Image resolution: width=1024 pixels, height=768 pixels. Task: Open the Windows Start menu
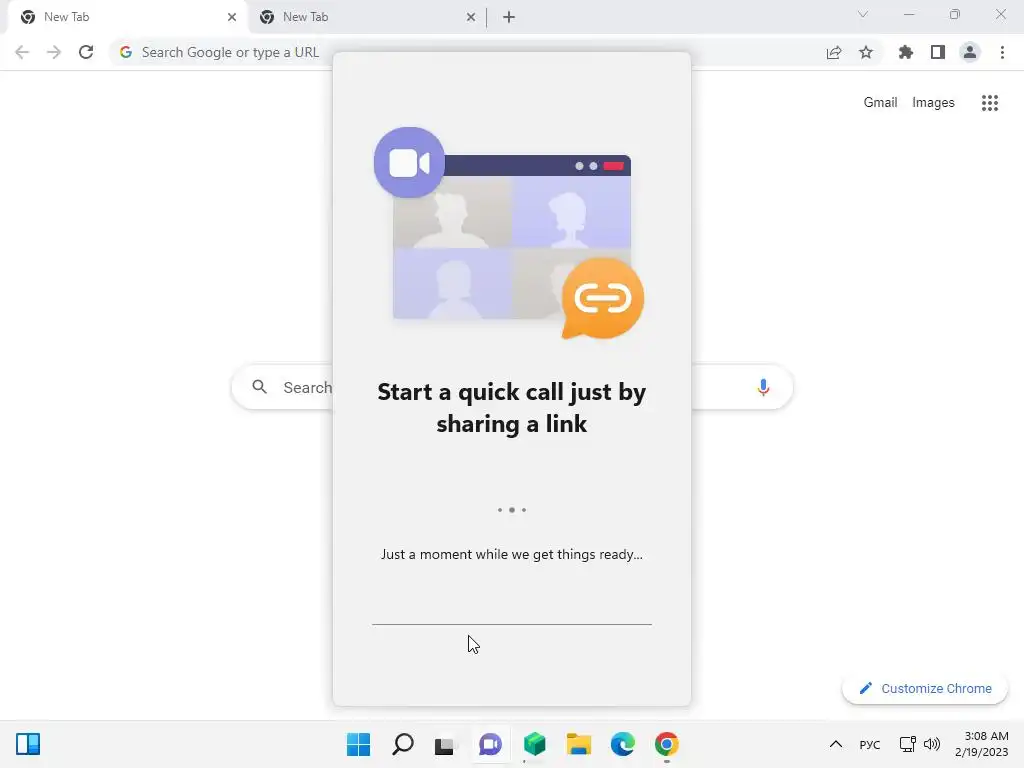click(x=359, y=744)
